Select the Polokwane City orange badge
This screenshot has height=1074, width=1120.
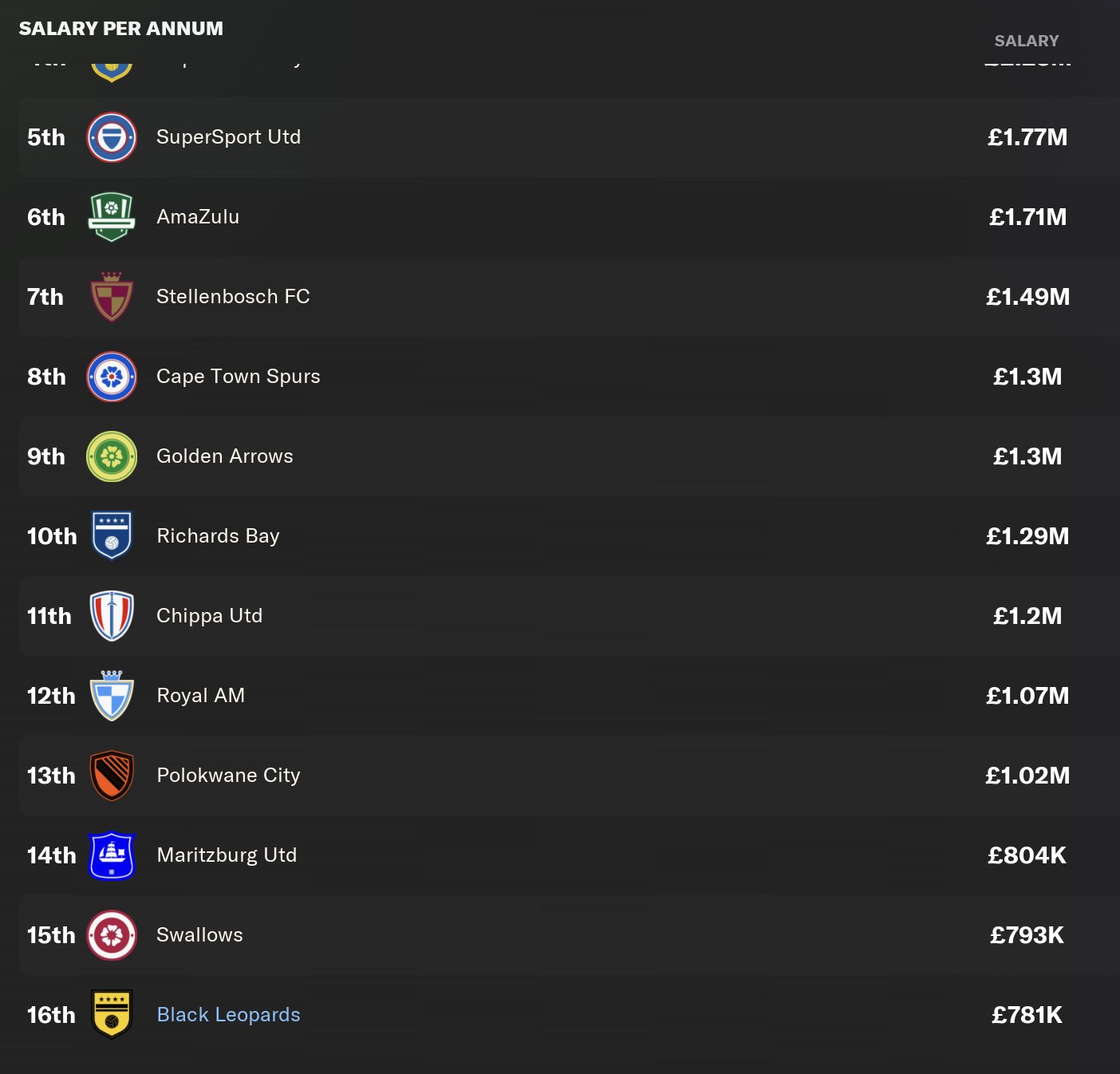coord(112,776)
